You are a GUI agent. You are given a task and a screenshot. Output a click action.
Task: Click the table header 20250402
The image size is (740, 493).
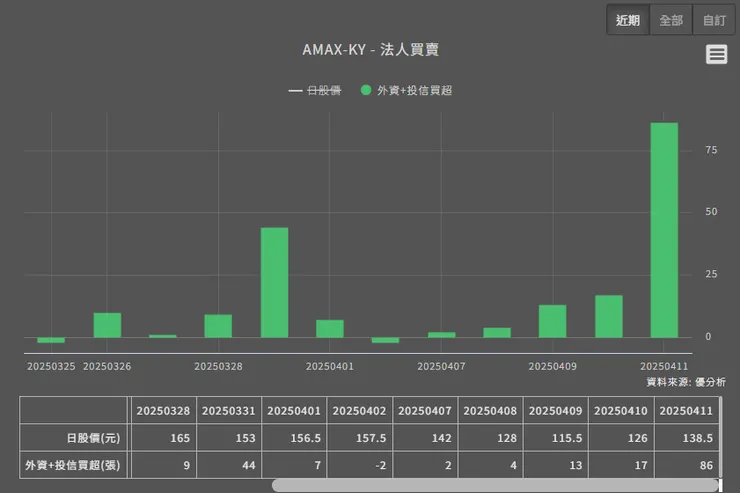pyautogui.click(x=359, y=411)
